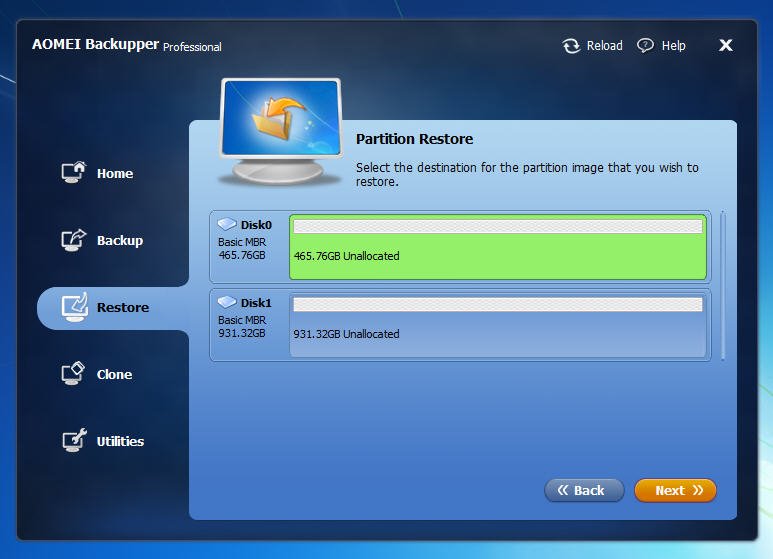Click the Disk0 drive icon
This screenshot has width=773, height=559.
(x=227, y=224)
